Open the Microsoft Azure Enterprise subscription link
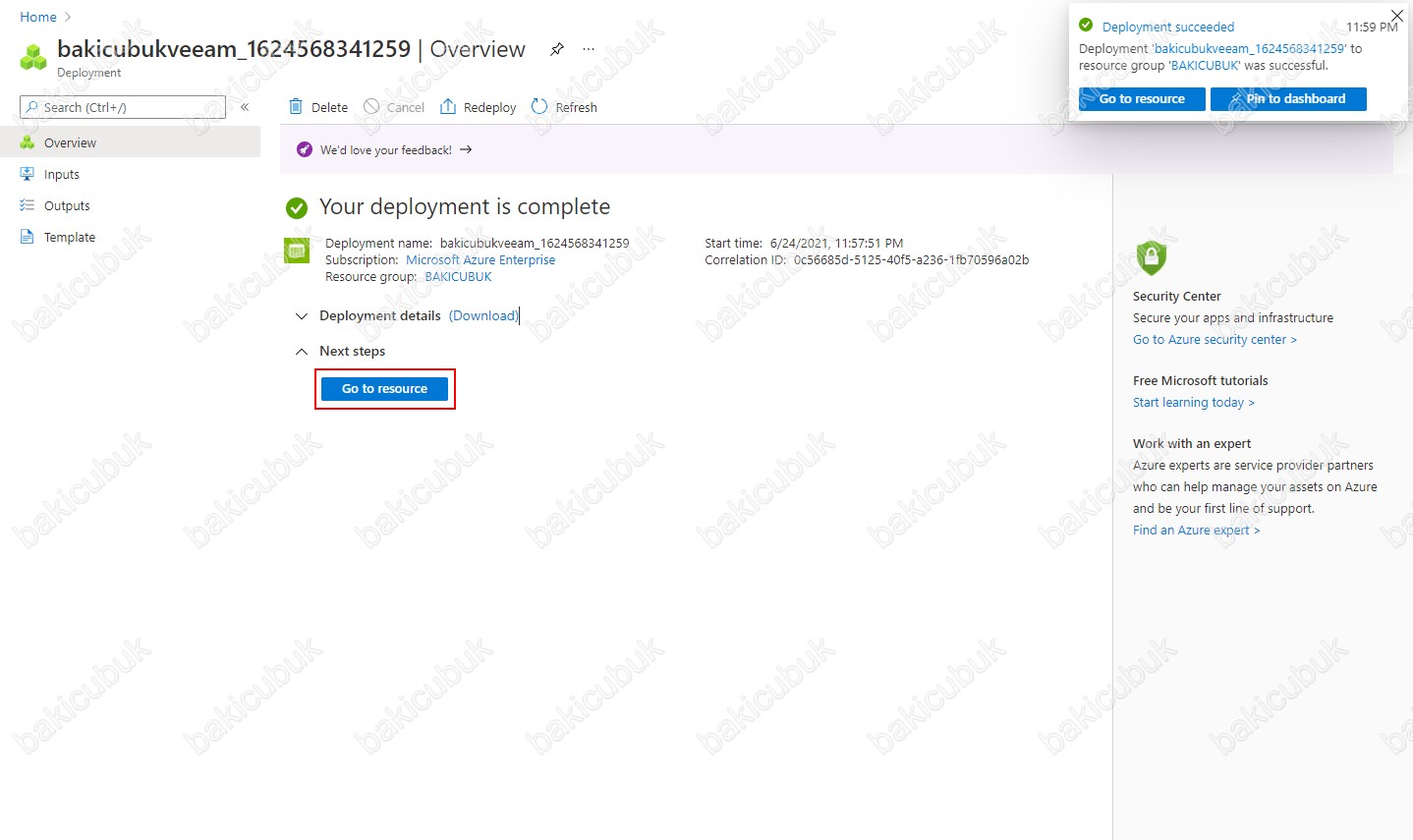The height and width of the screenshot is (840, 1413). pos(480,260)
